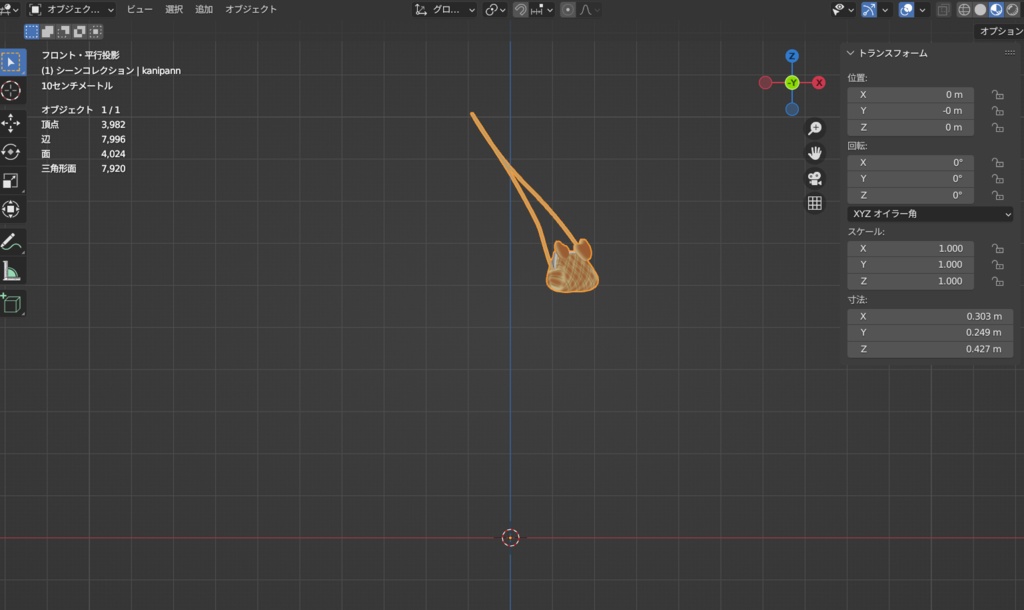Click the negative Z gizmo ball
1024x610 pixels.
point(792,110)
